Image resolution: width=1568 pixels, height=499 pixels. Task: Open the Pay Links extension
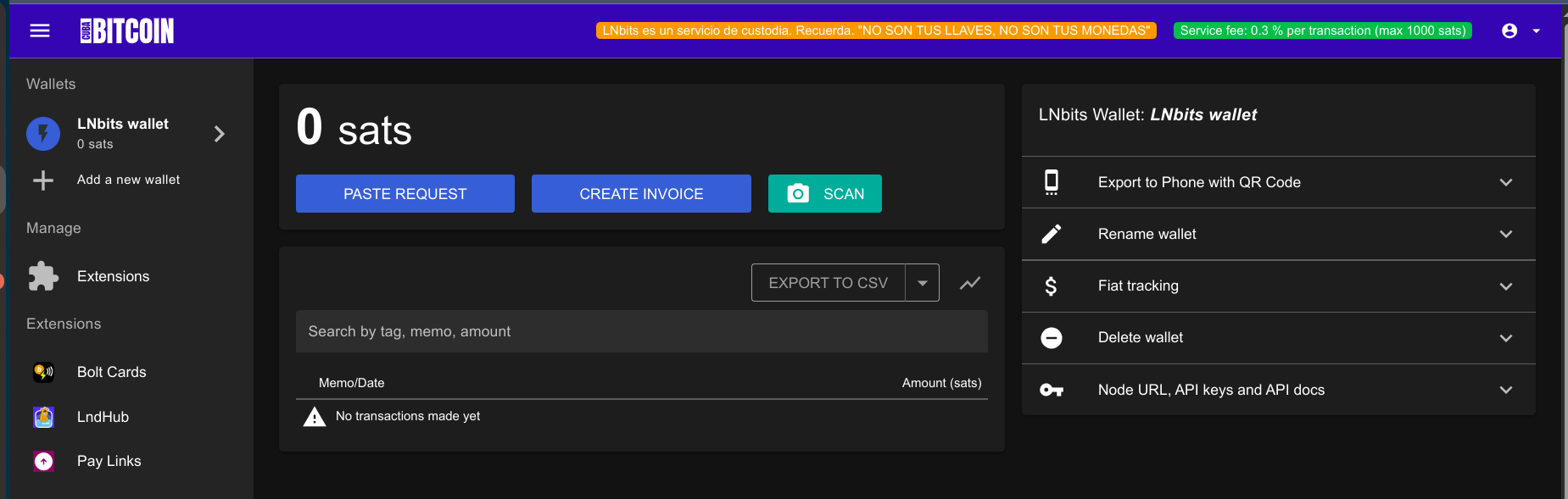pos(109,461)
